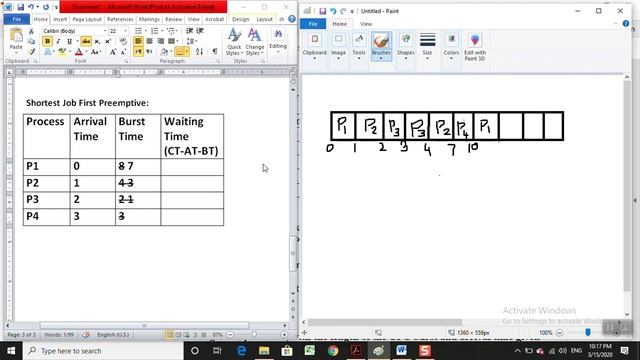This screenshot has width=640, height=360.
Task: Select Format Painter in Word
Action: tap(31, 51)
